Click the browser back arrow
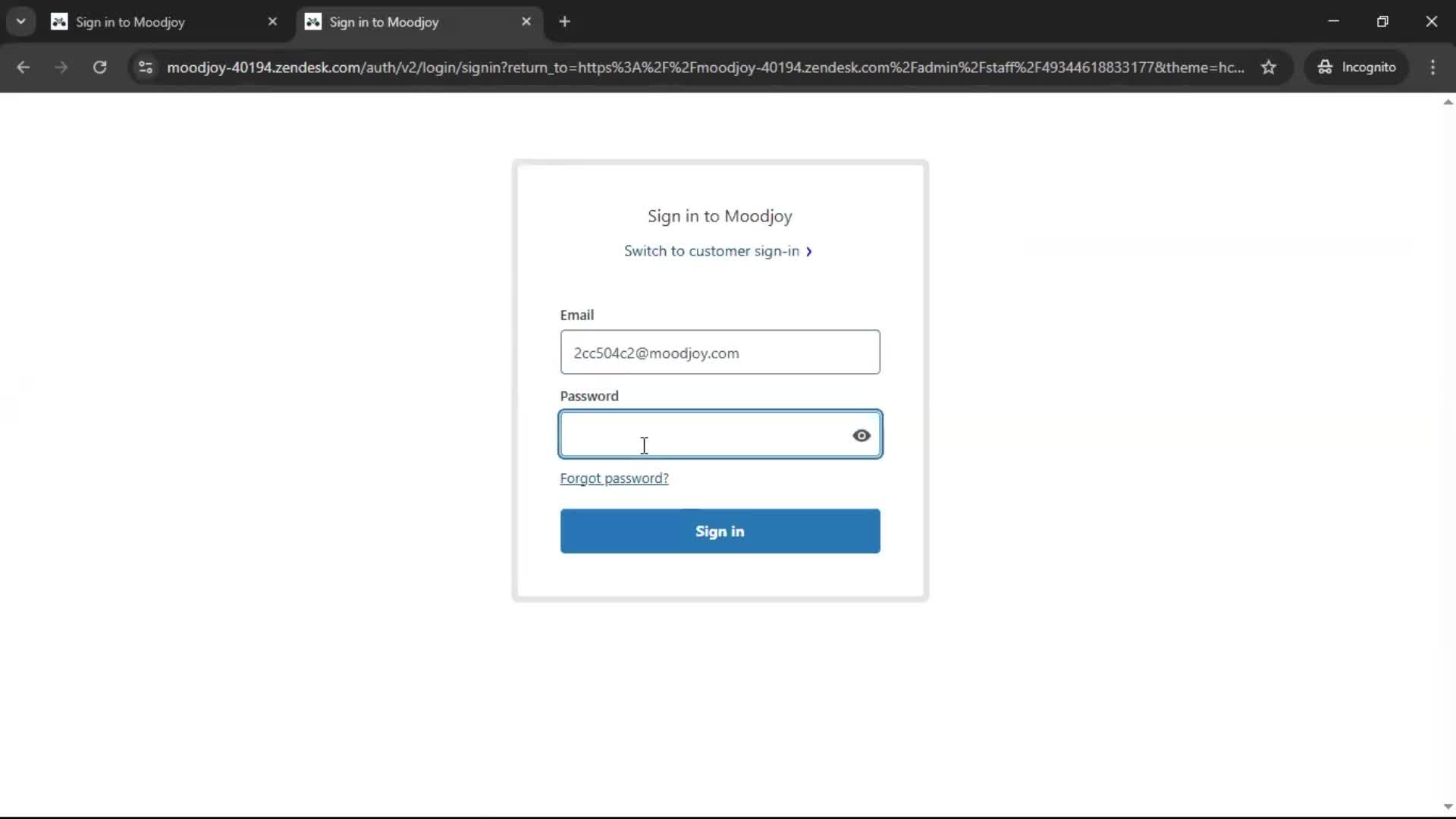The width and height of the screenshot is (1456, 819). [x=23, y=67]
